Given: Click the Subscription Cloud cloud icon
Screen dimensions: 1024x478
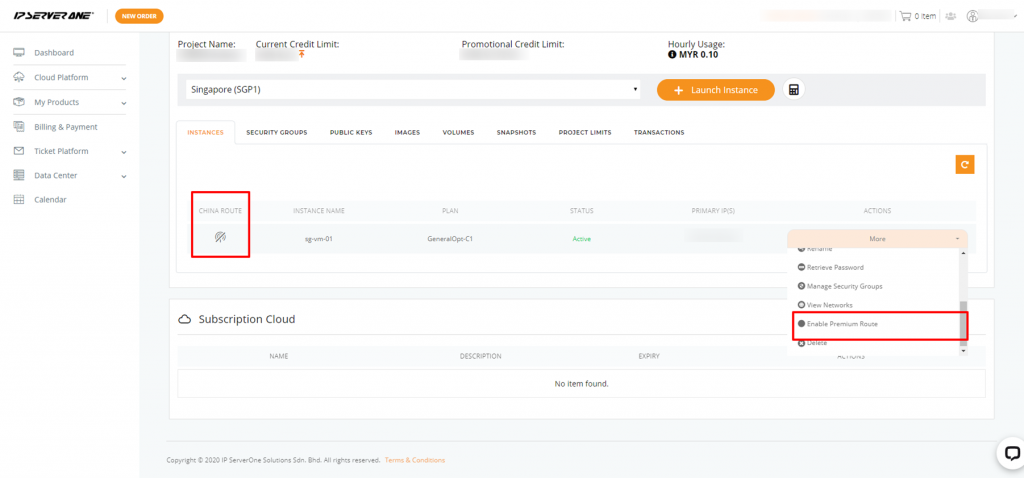Looking at the screenshot, I should pyautogui.click(x=185, y=319).
